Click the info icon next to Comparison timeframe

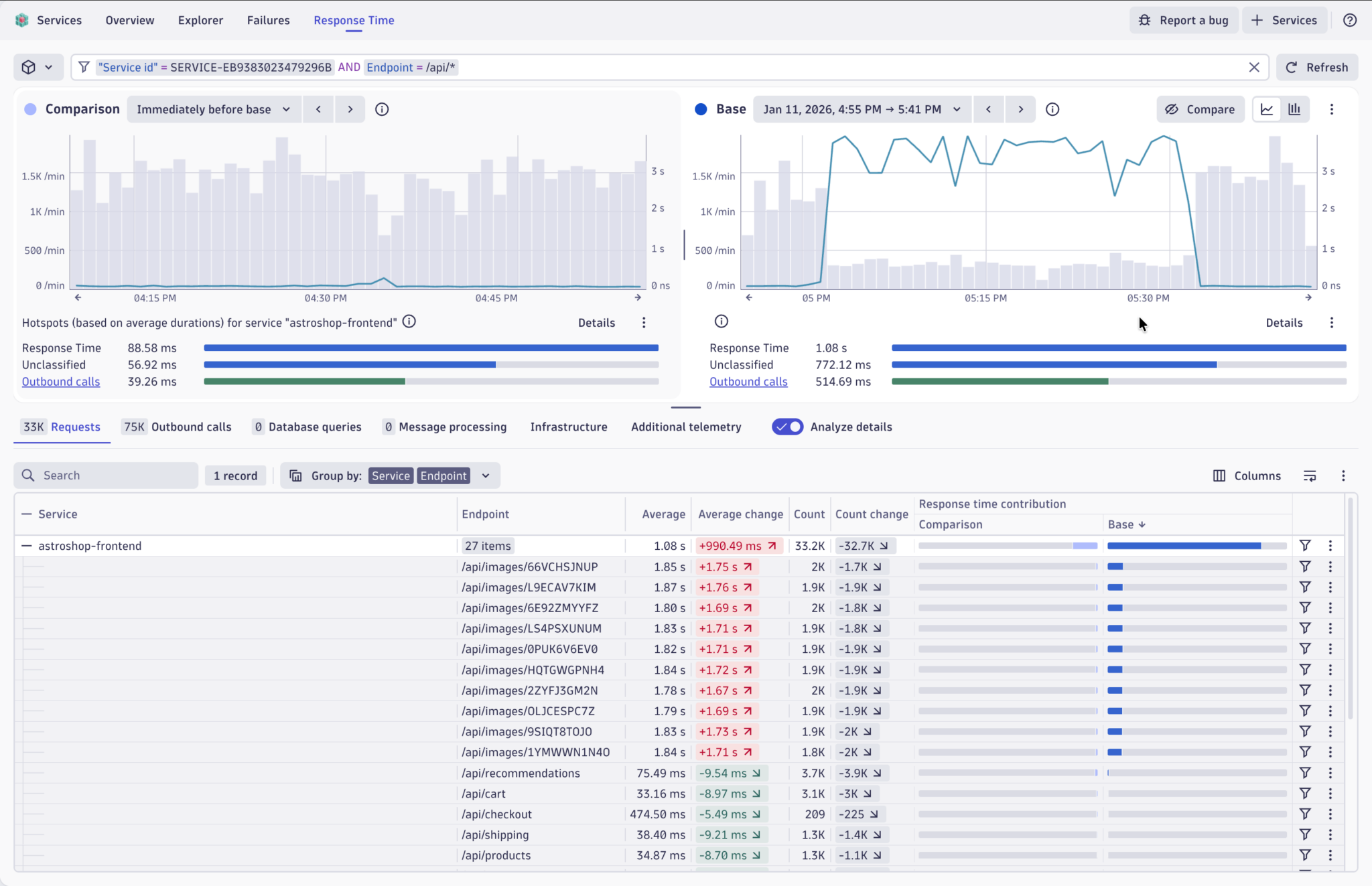(381, 109)
